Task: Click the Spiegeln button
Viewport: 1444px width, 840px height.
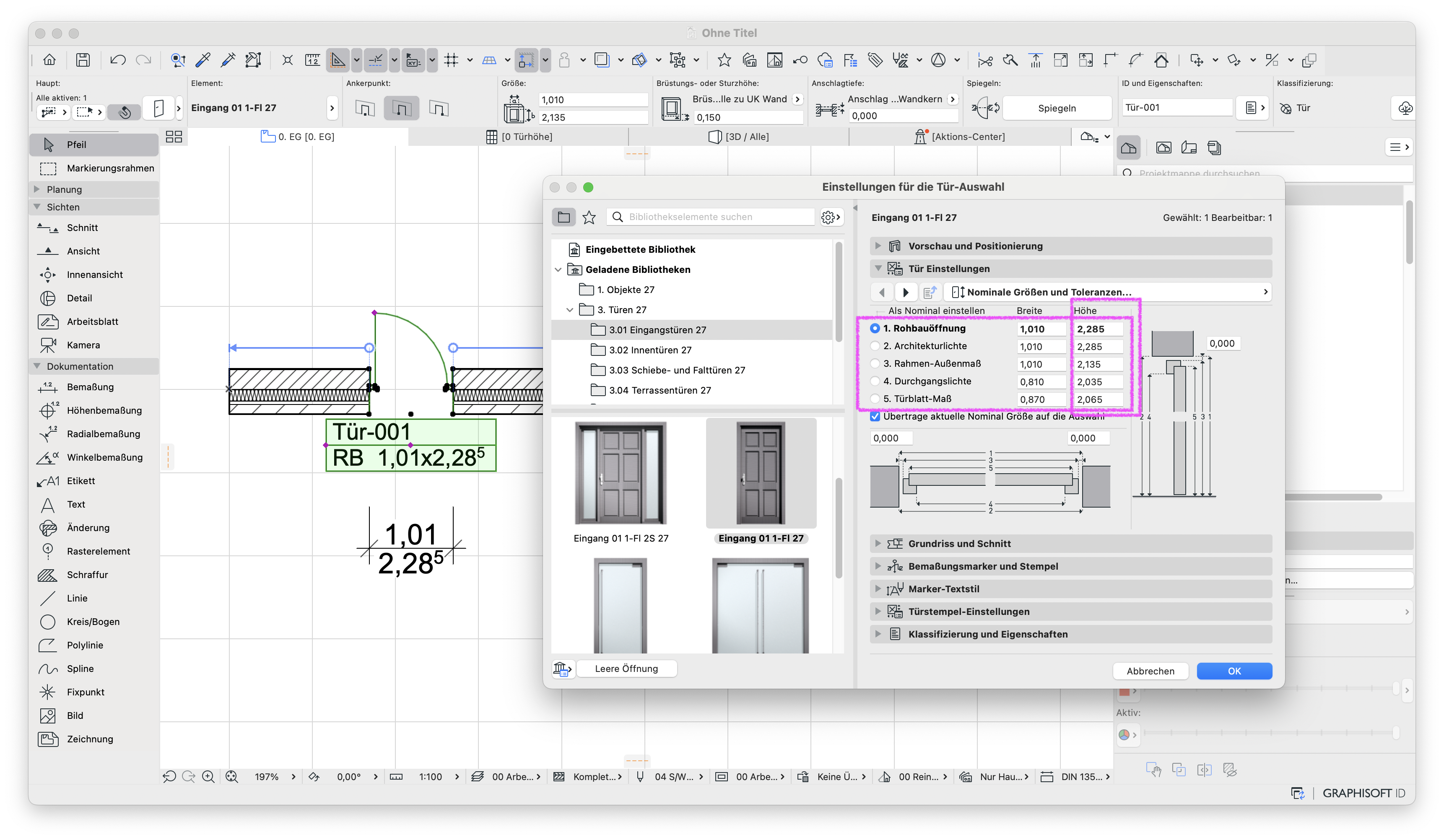Action: (x=1057, y=108)
